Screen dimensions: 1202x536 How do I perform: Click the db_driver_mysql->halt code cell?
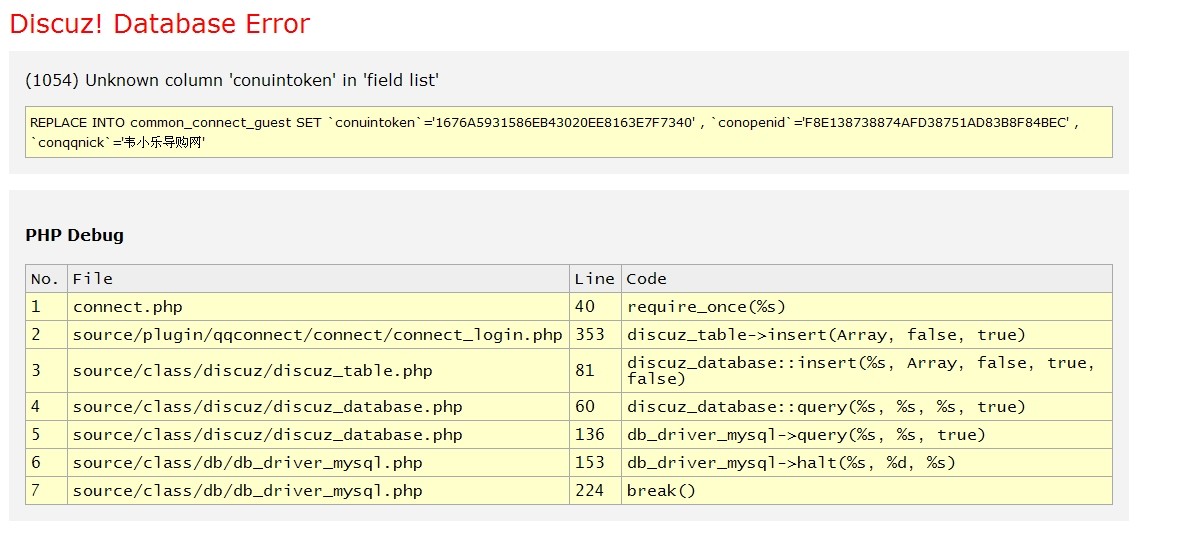tap(791, 463)
